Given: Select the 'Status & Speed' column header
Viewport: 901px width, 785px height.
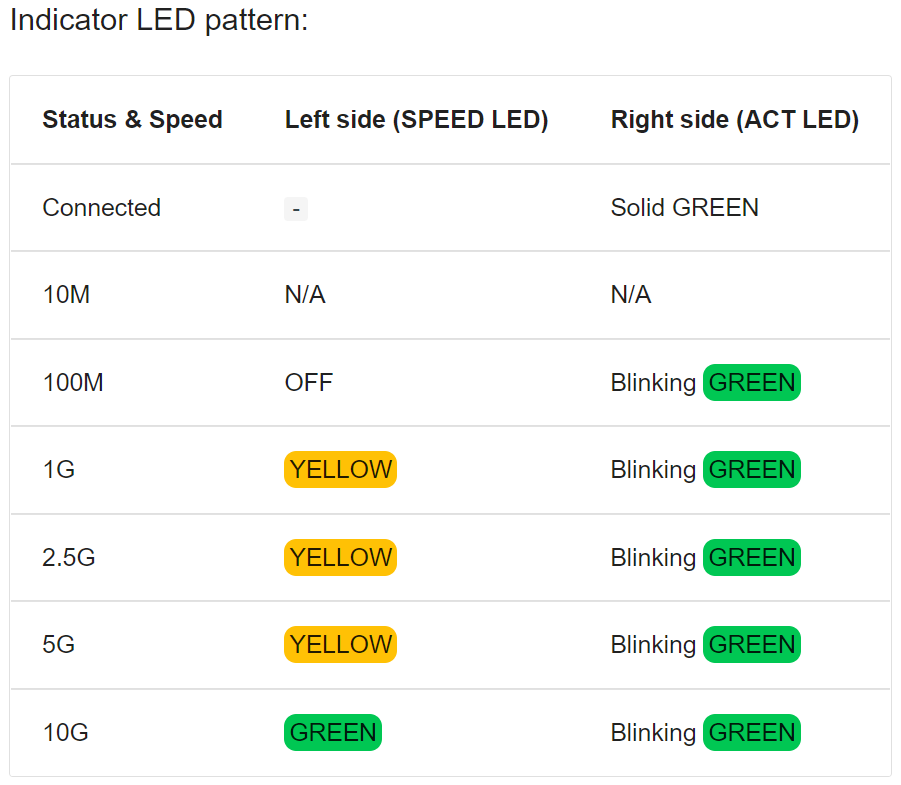Looking at the screenshot, I should pos(132,120).
